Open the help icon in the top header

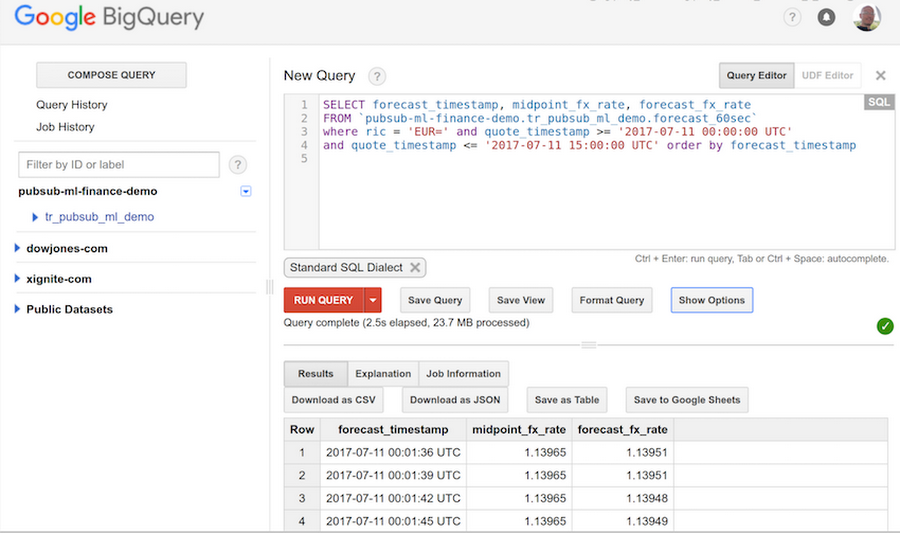pos(792,17)
